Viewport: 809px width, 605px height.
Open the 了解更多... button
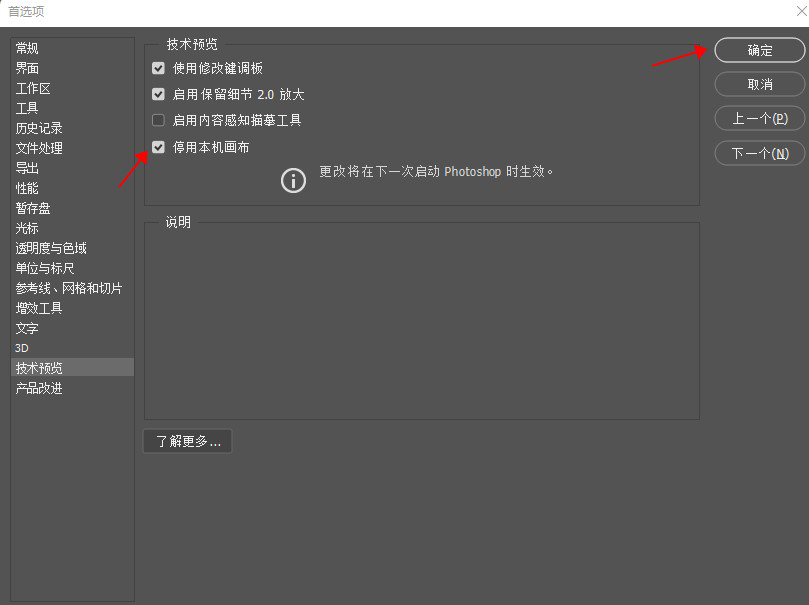pyautogui.click(x=188, y=442)
